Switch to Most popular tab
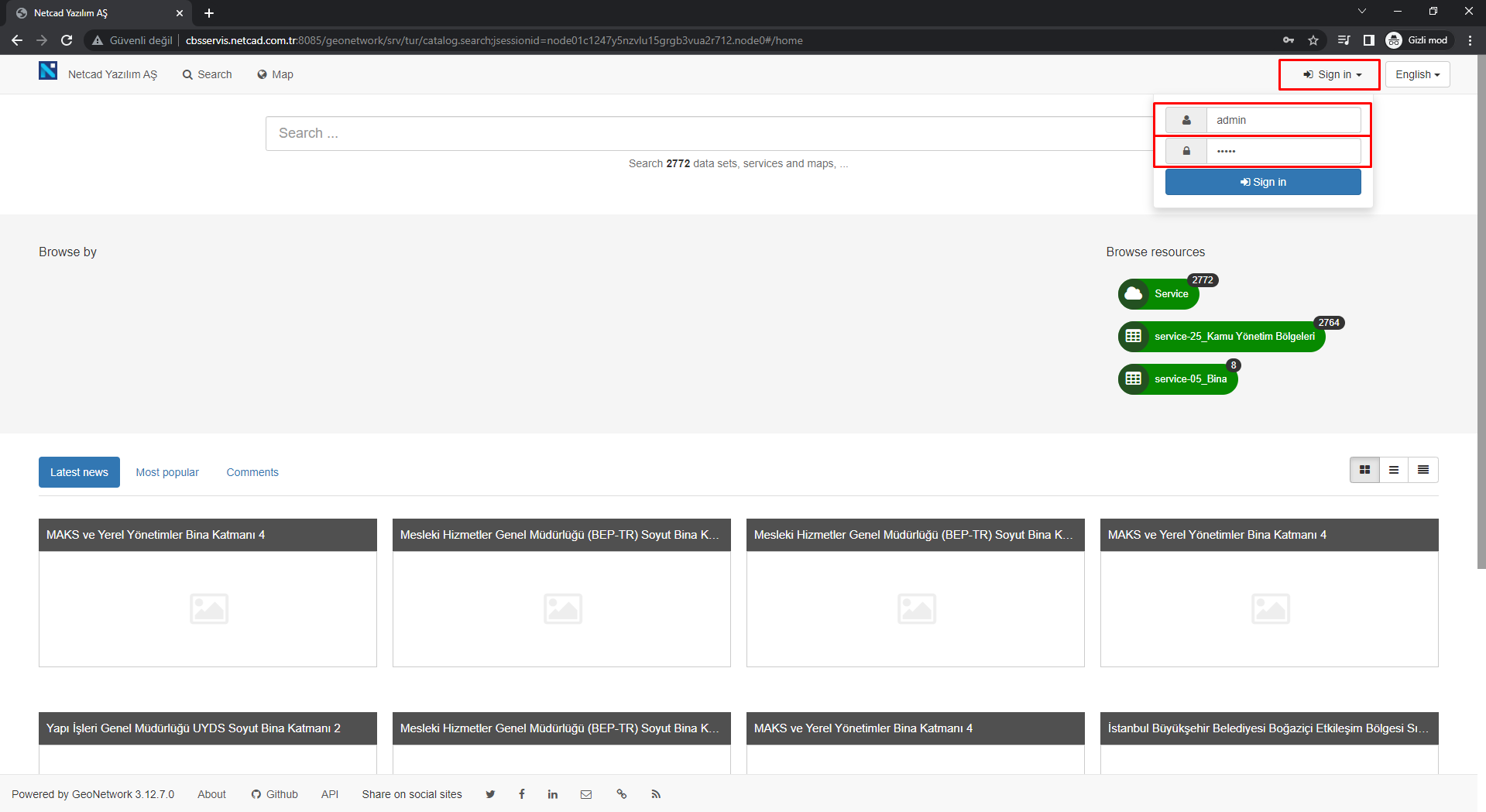Viewport: 1486px width, 812px height. pyautogui.click(x=167, y=472)
